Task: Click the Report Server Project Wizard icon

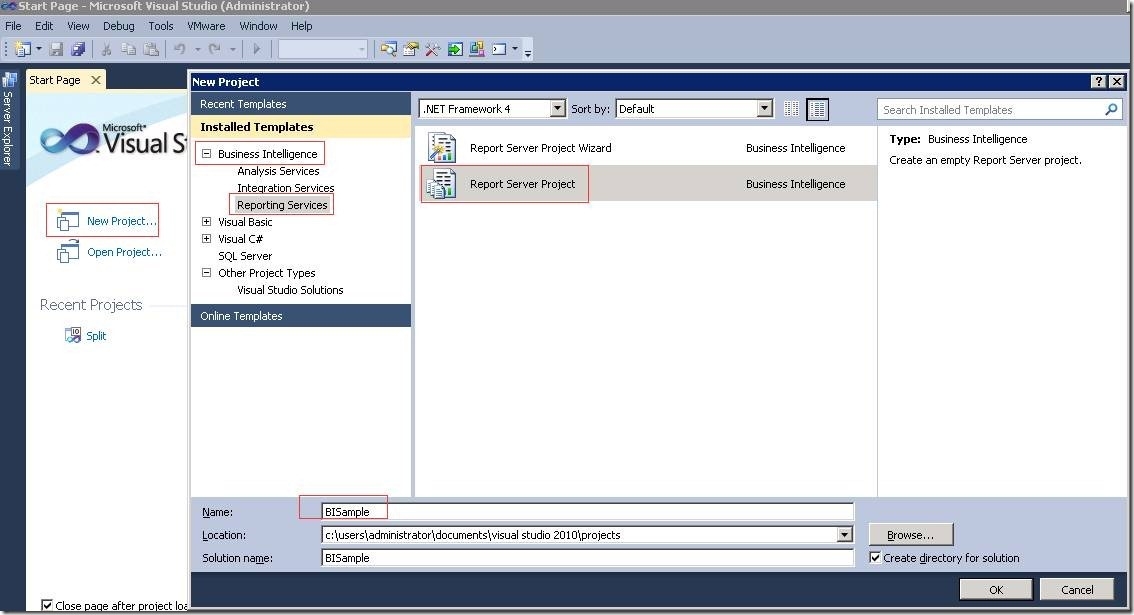Action: [441, 148]
